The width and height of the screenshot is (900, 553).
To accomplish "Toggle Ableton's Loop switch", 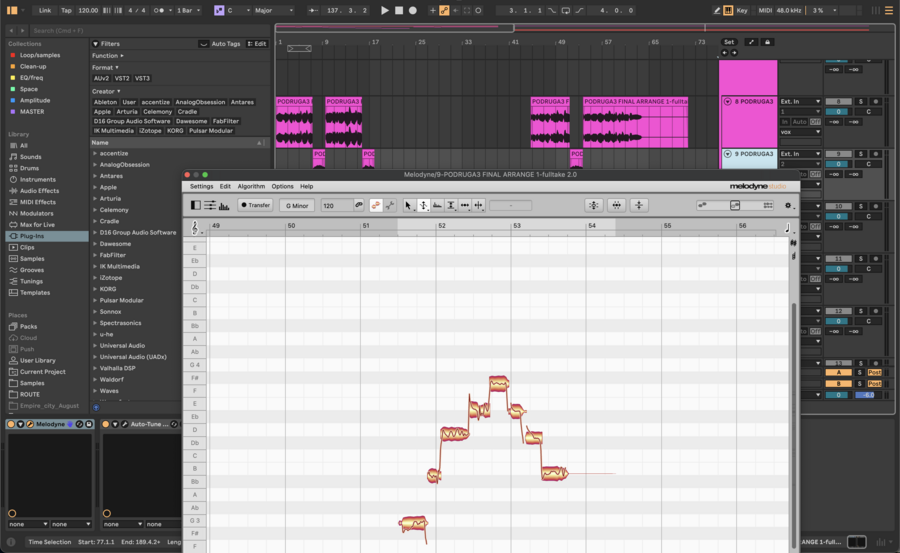I will 566,10.
